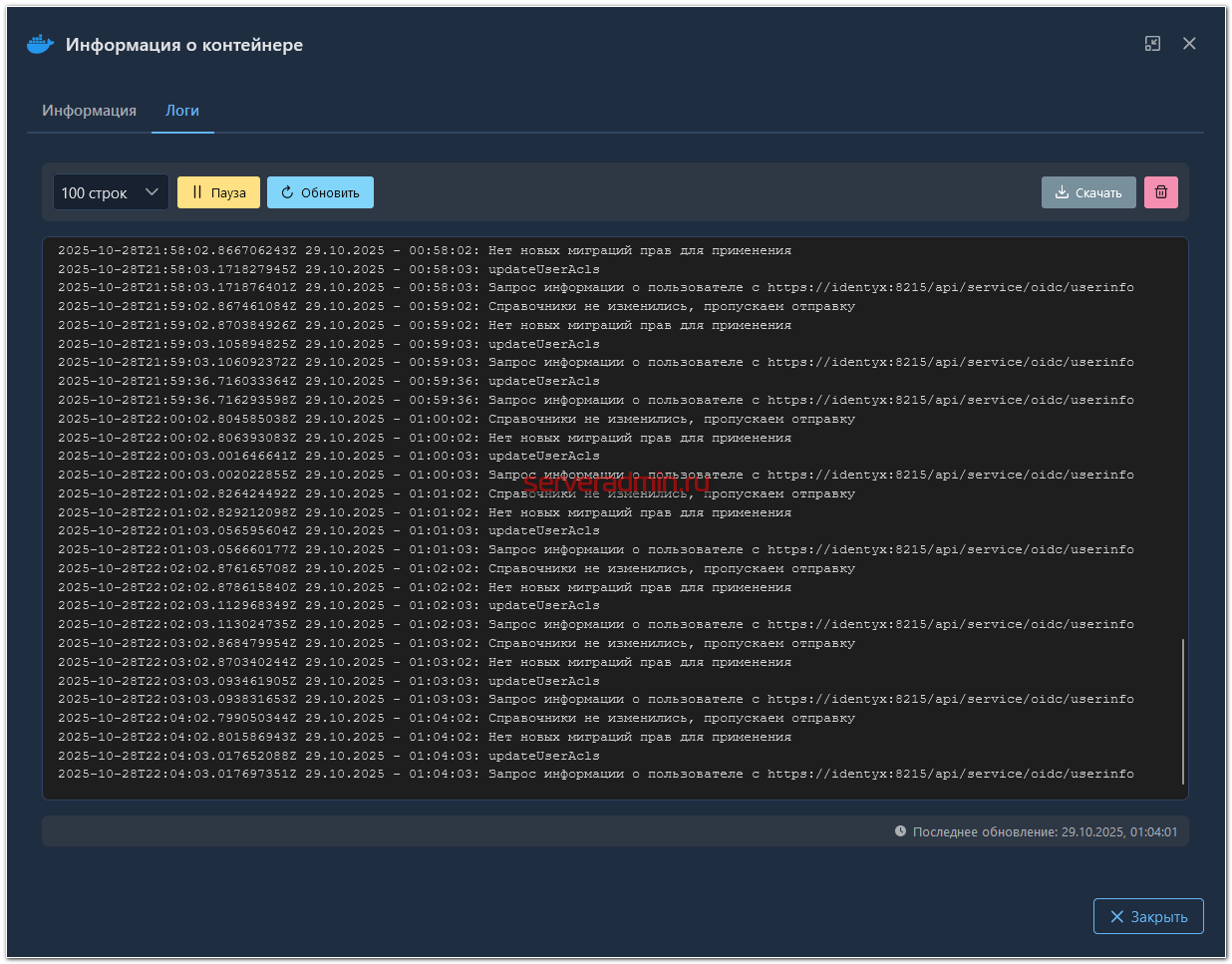This screenshot has width=1232, height=964.
Task: Expand dialog with the fullscreen icon
Action: [x=1152, y=44]
